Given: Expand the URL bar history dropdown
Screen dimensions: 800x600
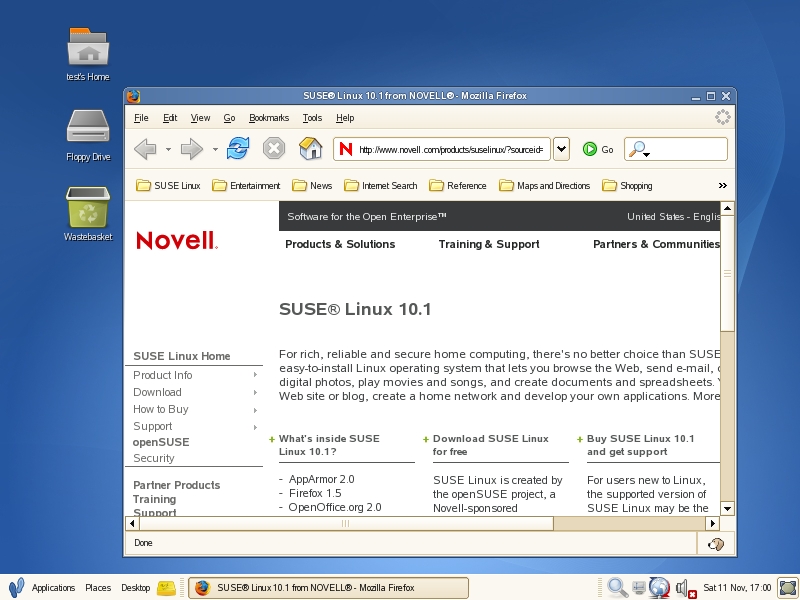Looking at the screenshot, I should click(x=561, y=149).
